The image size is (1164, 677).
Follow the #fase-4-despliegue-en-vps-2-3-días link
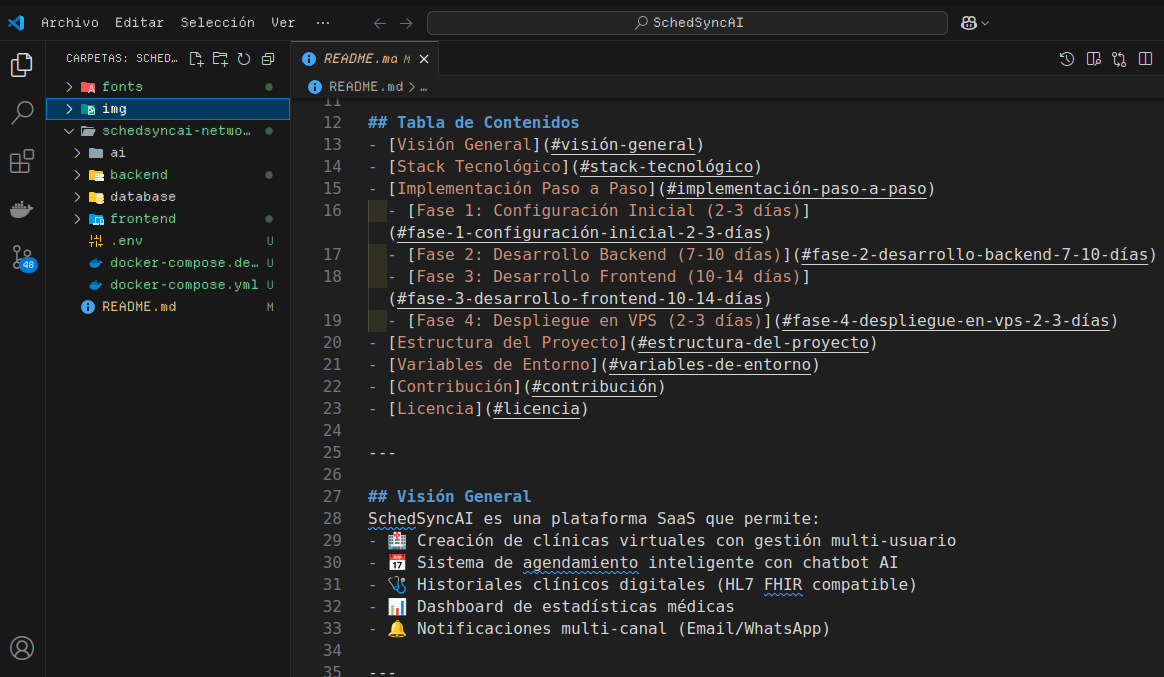(946, 321)
